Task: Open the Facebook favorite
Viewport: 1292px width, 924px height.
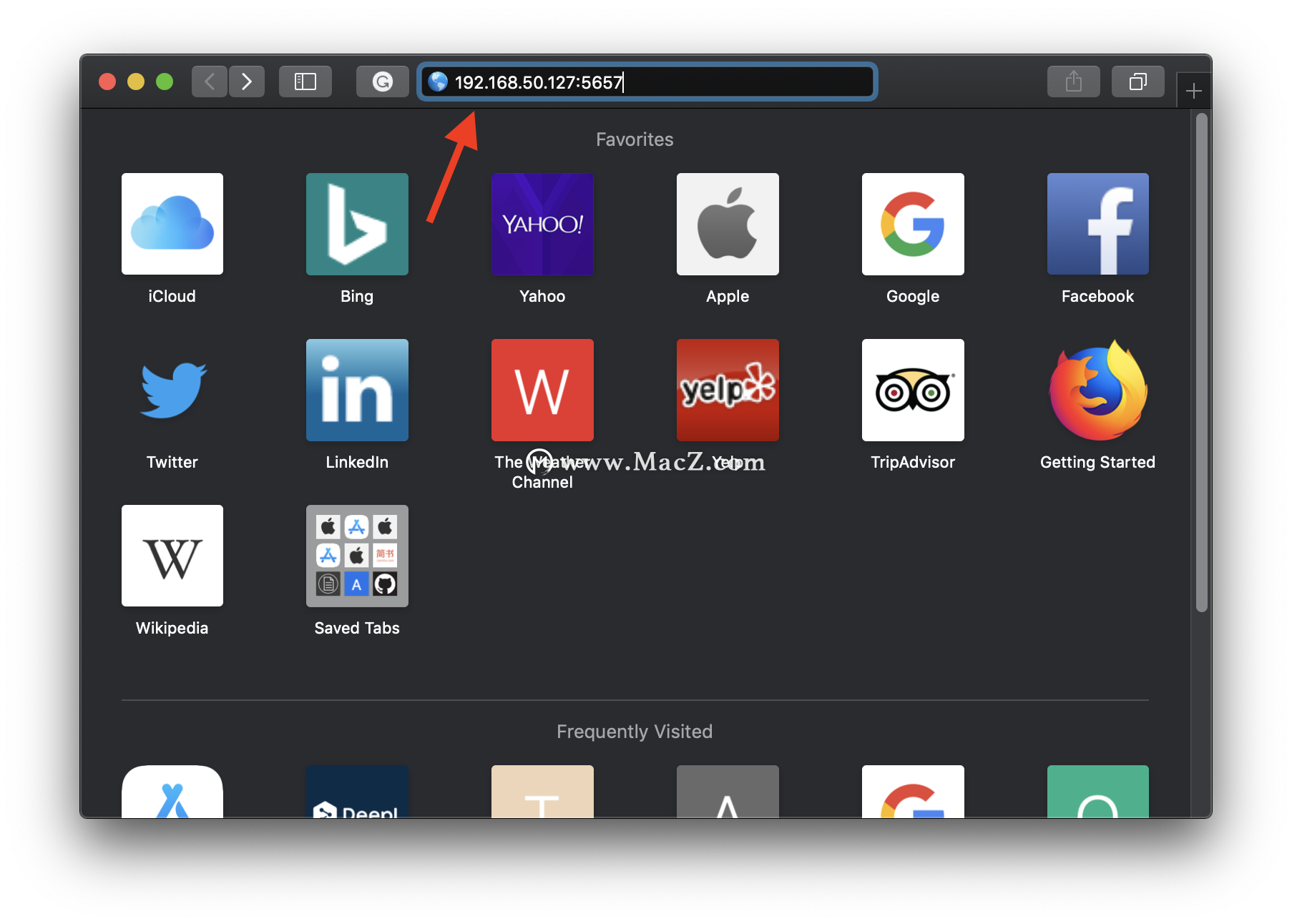Action: 1098,224
